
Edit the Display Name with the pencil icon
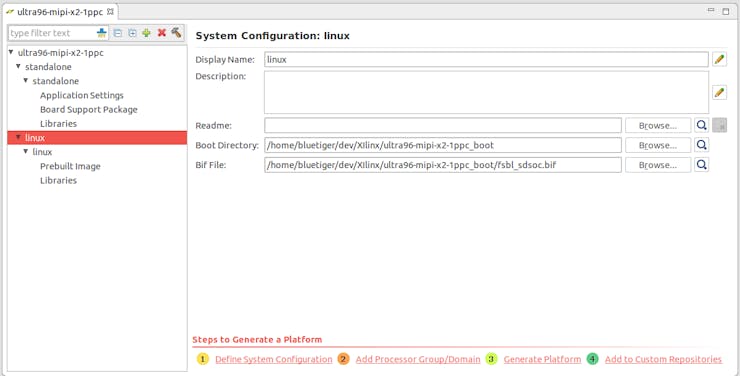point(719,59)
